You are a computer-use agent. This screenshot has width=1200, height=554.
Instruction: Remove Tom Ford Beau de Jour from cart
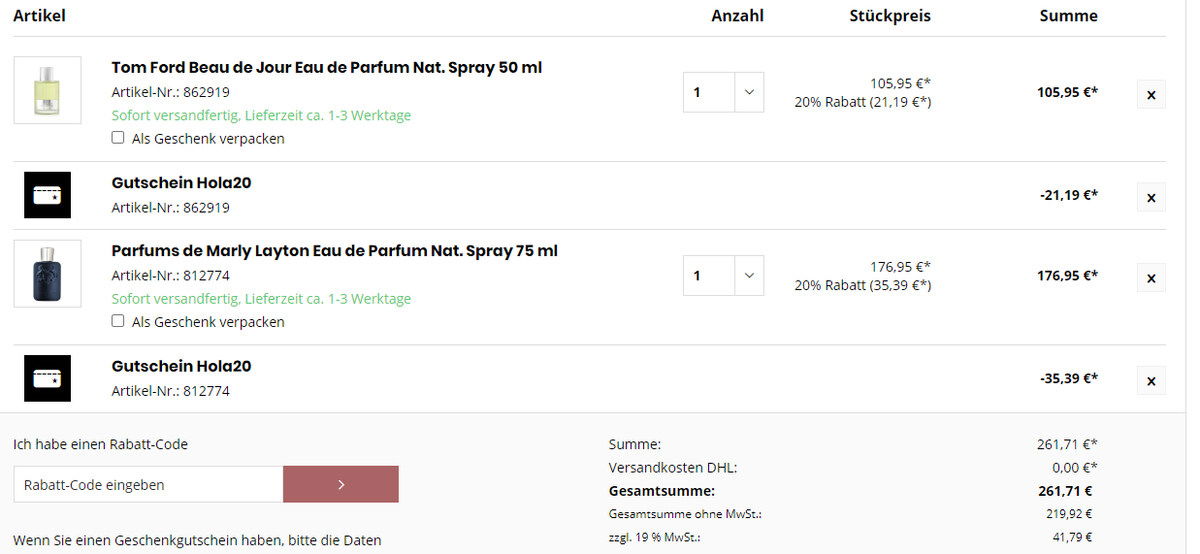click(1151, 95)
